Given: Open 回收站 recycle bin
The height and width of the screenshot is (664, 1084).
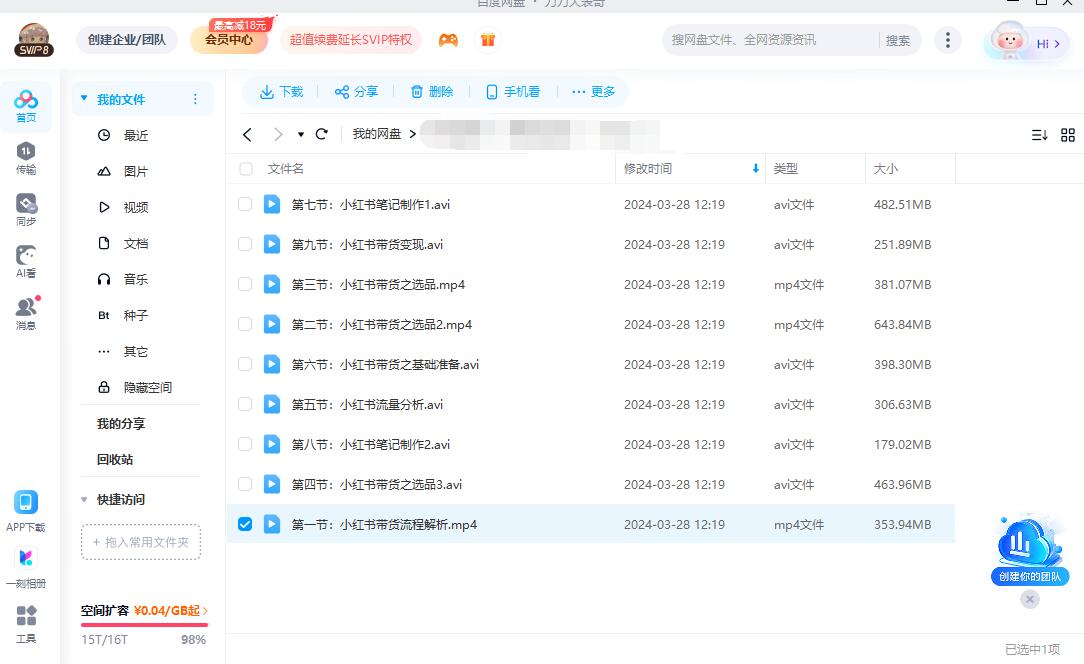Looking at the screenshot, I should (115, 459).
